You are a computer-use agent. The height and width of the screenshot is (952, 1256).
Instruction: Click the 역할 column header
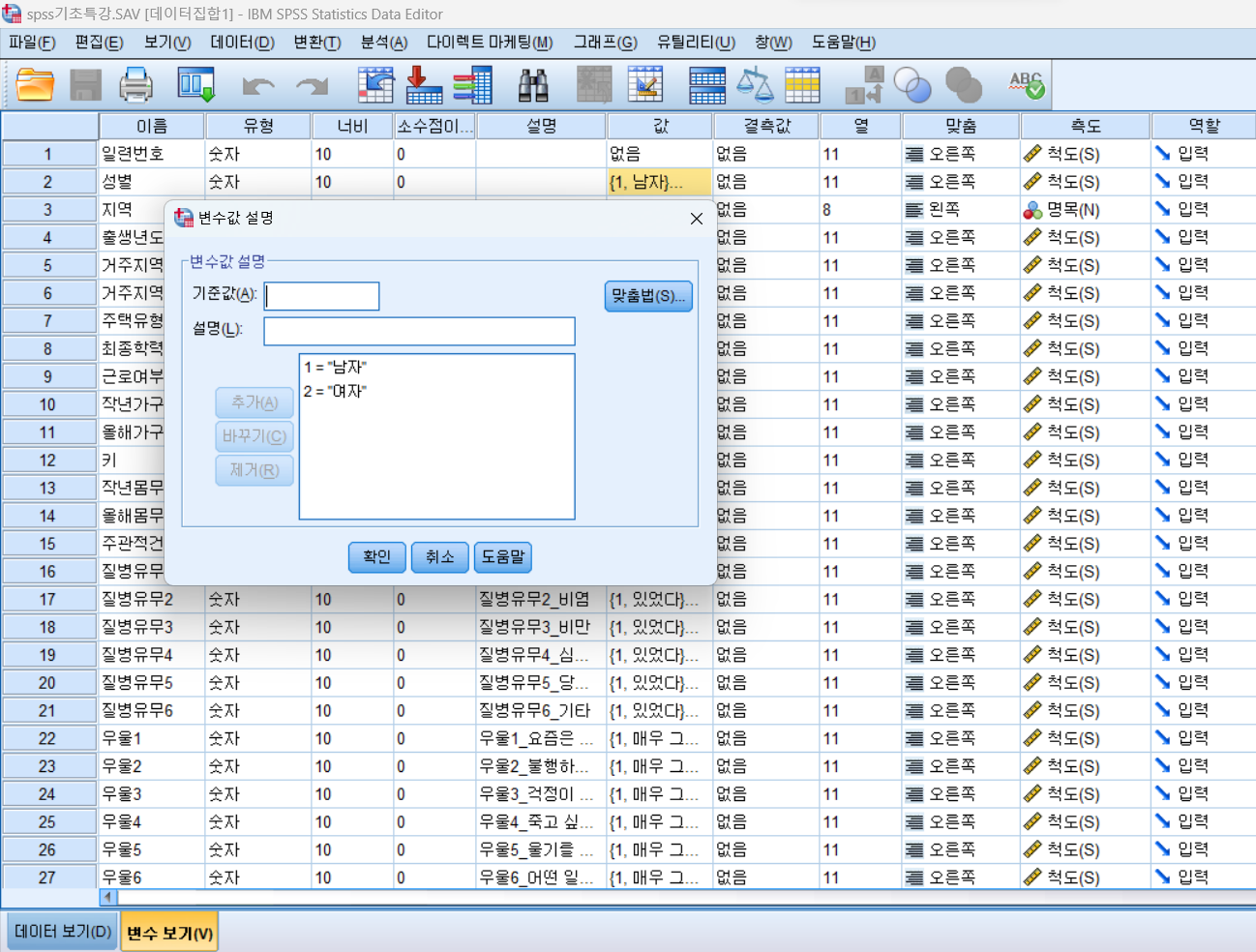(1204, 126)
